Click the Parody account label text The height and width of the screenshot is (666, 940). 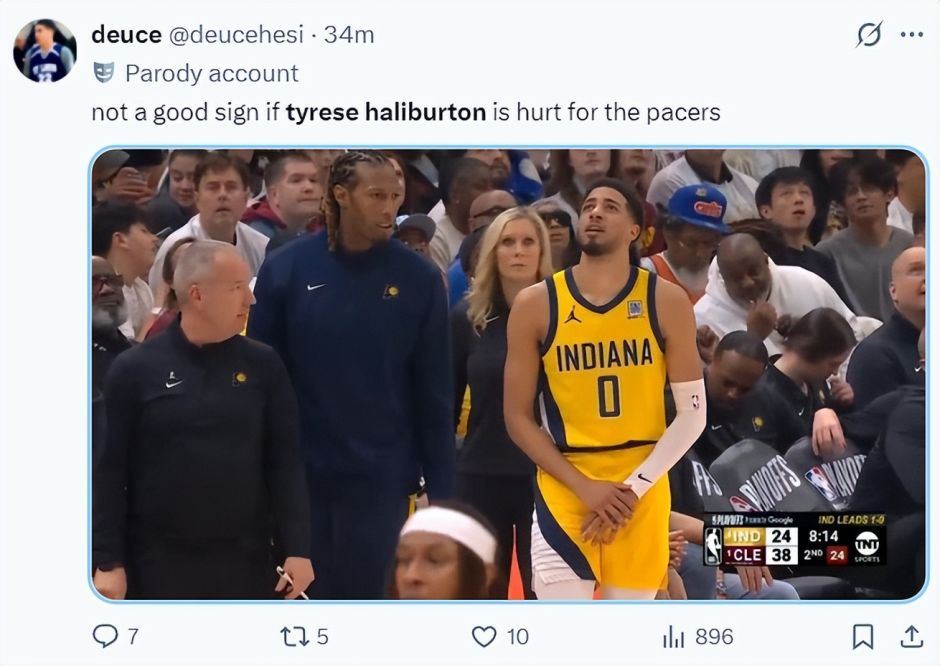coord(211,73)
